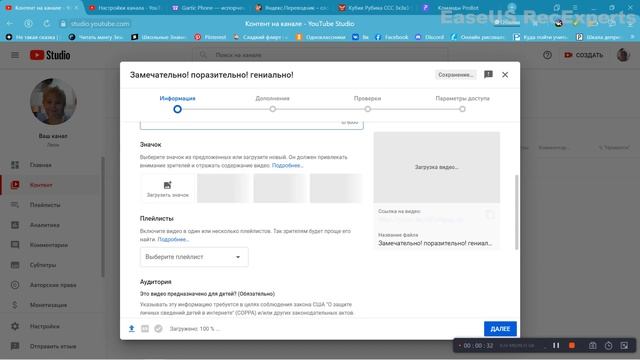Open the help question-mark icon
640x360 pixels.
click(x=547, y=55)
